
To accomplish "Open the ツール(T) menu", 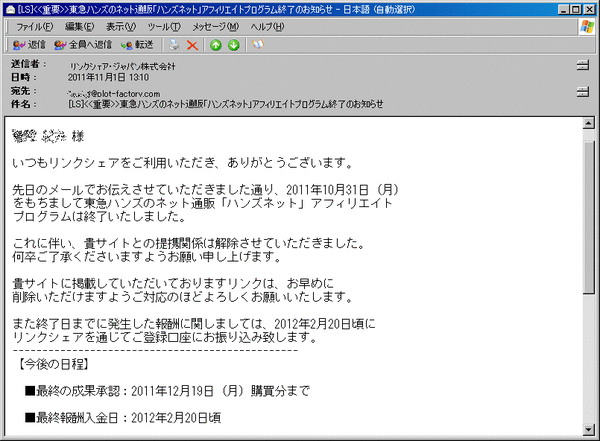I will click(x=164, y=27).
